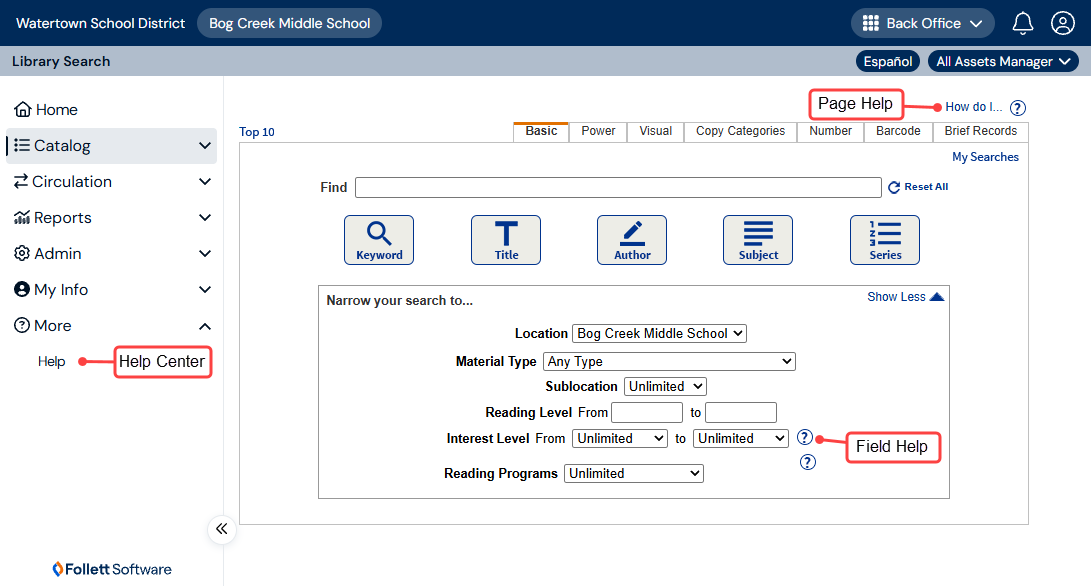1091x586 pixels.
Task: Open the notifications bell
Action: click(x=1022, y=23)
